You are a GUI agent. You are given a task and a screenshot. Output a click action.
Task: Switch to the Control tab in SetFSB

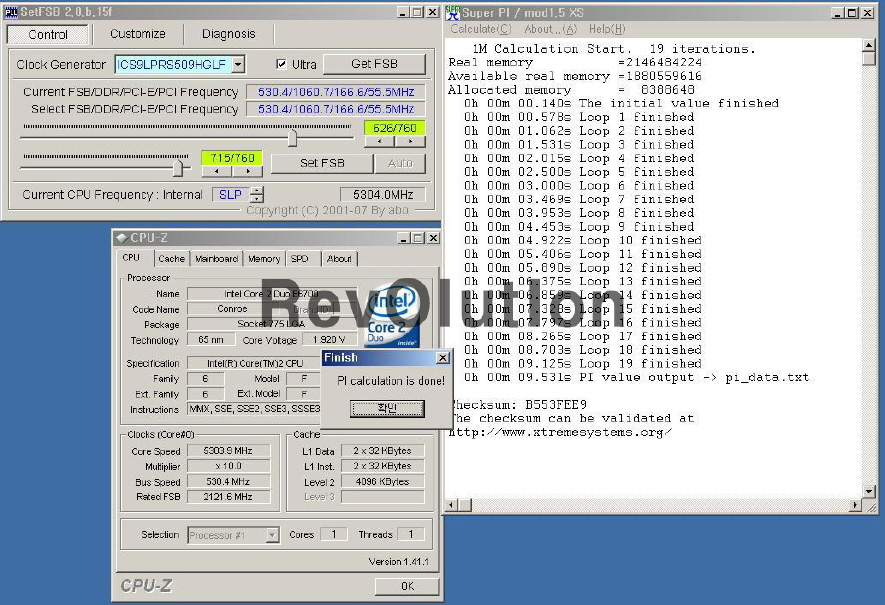(48, 34)
